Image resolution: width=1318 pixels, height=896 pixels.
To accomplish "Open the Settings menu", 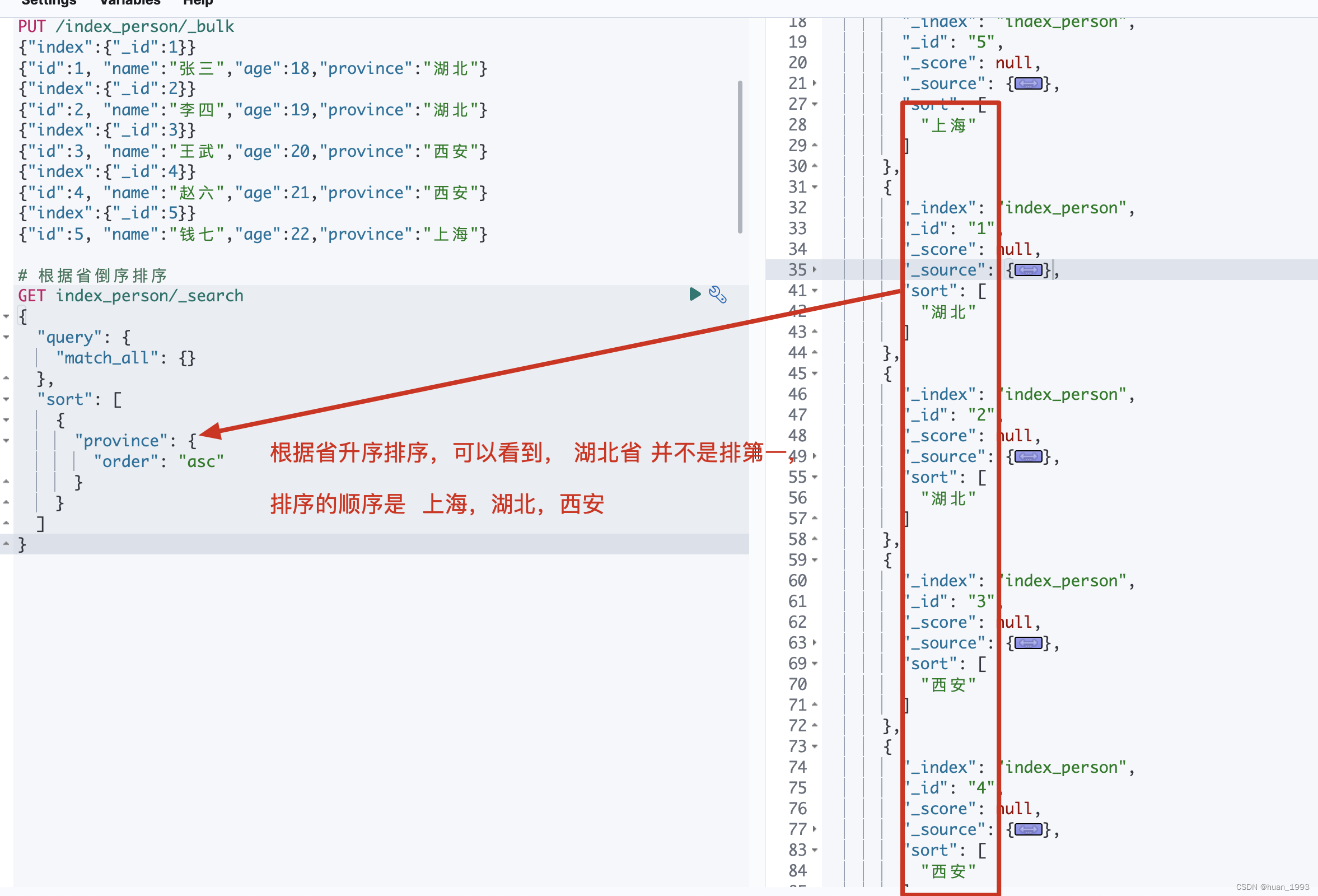I will (48, 2).
